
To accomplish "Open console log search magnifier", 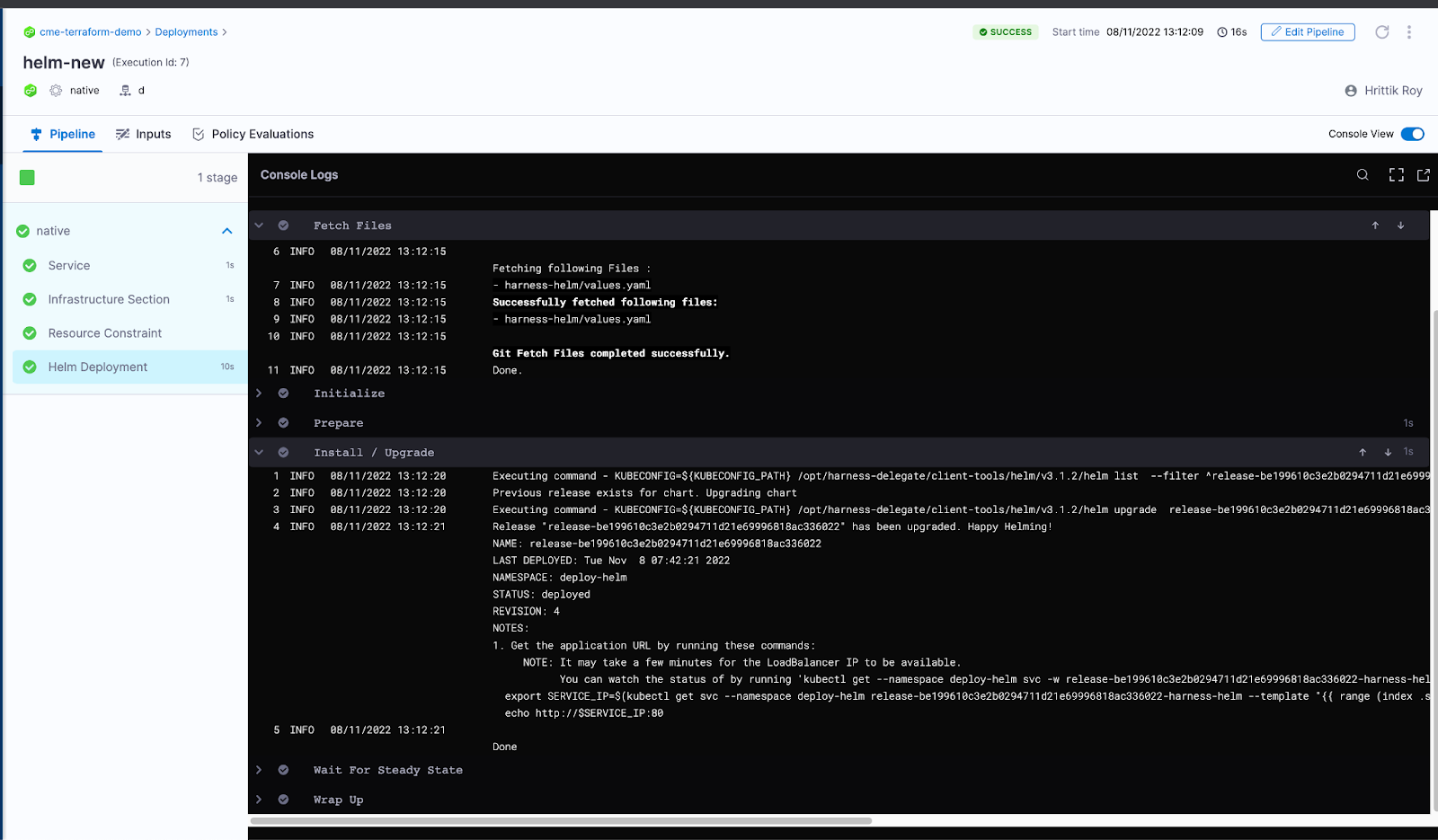I will point(1363,175).
